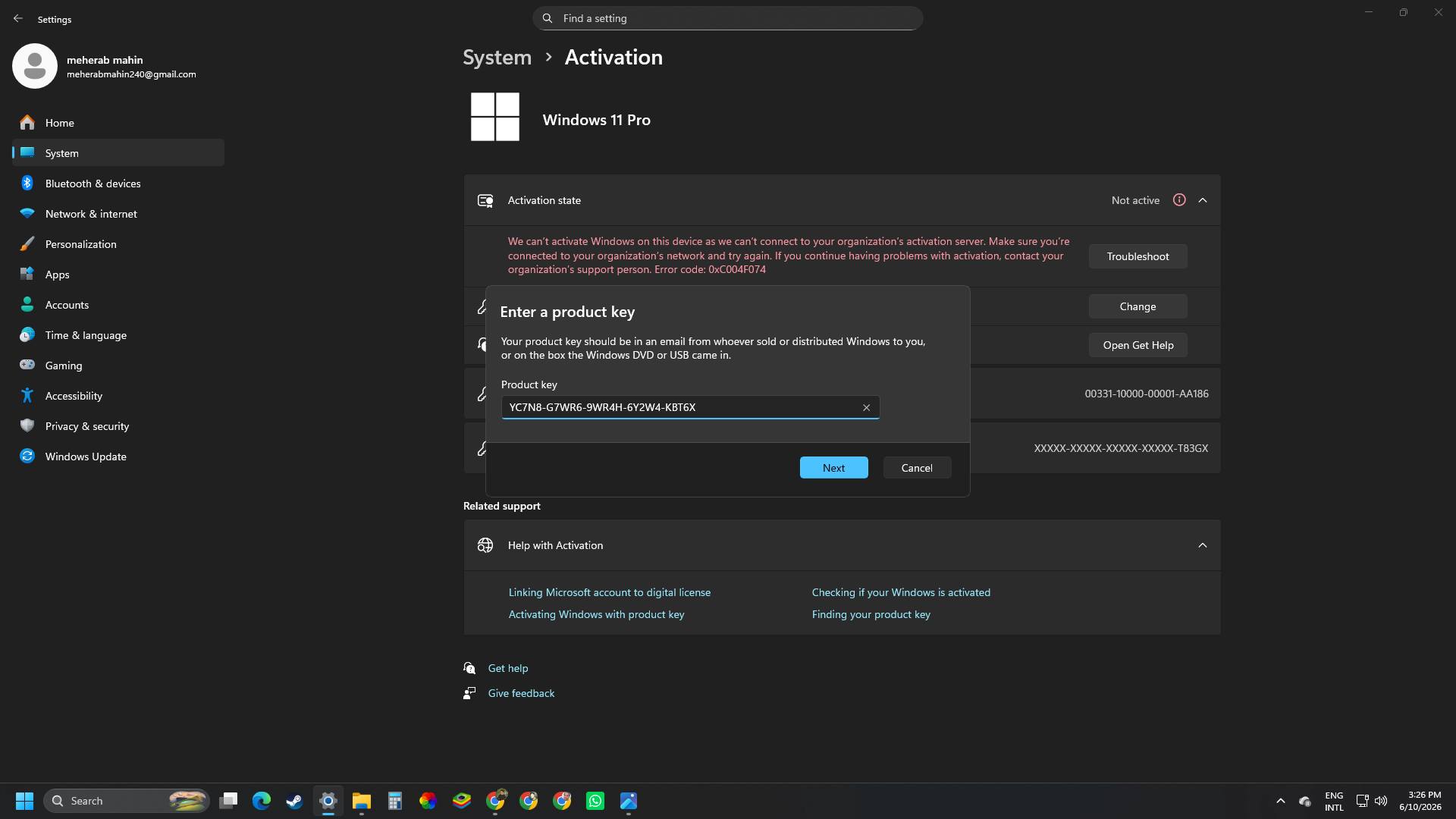Click the Windows 11 Pro logo
Viewport: 1456px width, 819px height.
(x=495, y=117)
